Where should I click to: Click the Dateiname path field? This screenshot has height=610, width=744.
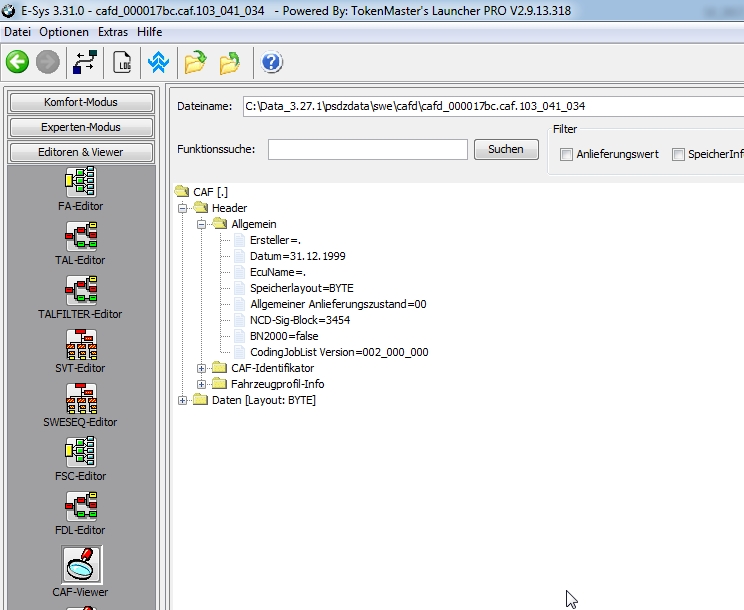[493, 106]
